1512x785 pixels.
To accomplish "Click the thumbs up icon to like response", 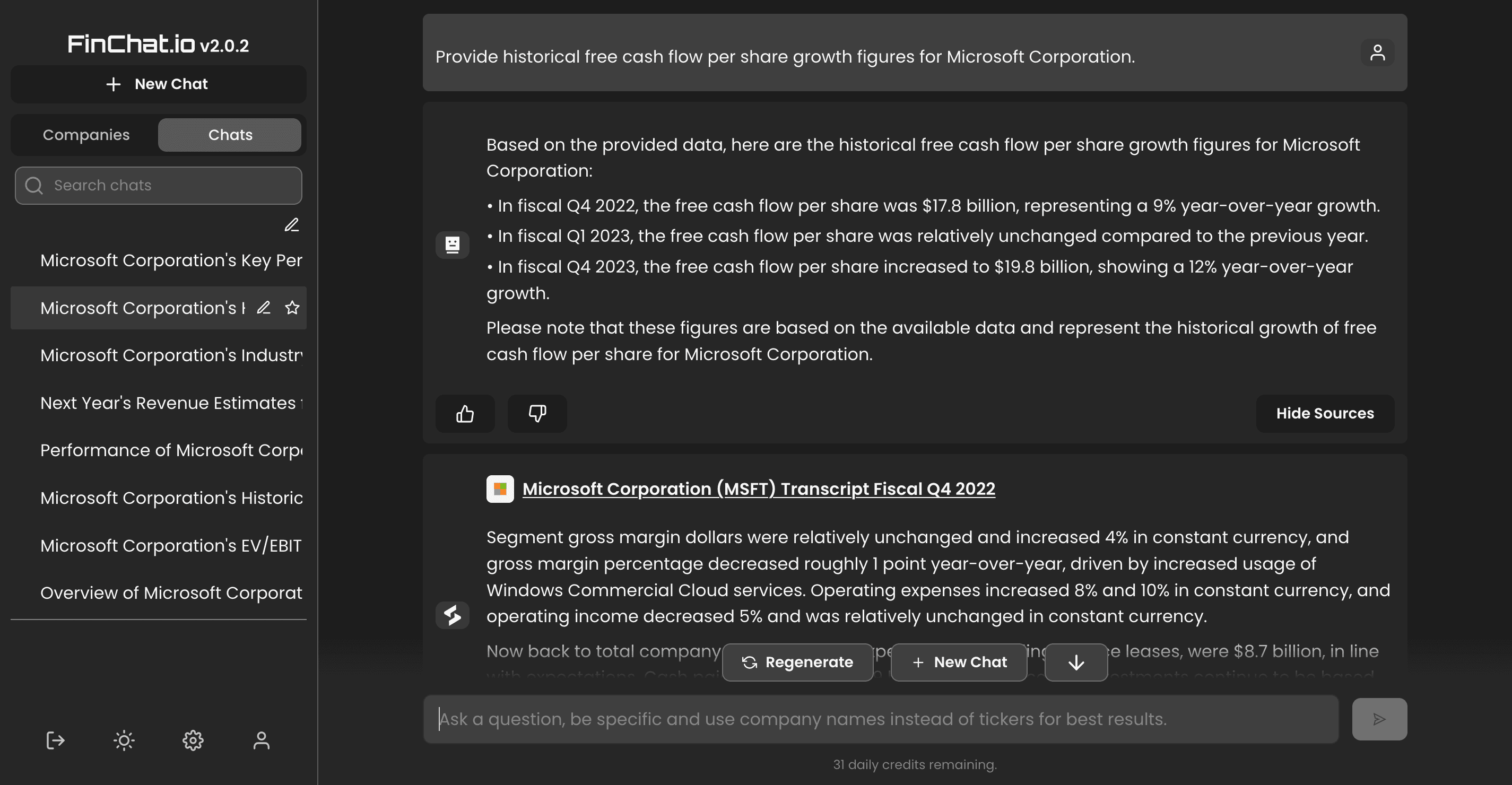I will (464, 413).
